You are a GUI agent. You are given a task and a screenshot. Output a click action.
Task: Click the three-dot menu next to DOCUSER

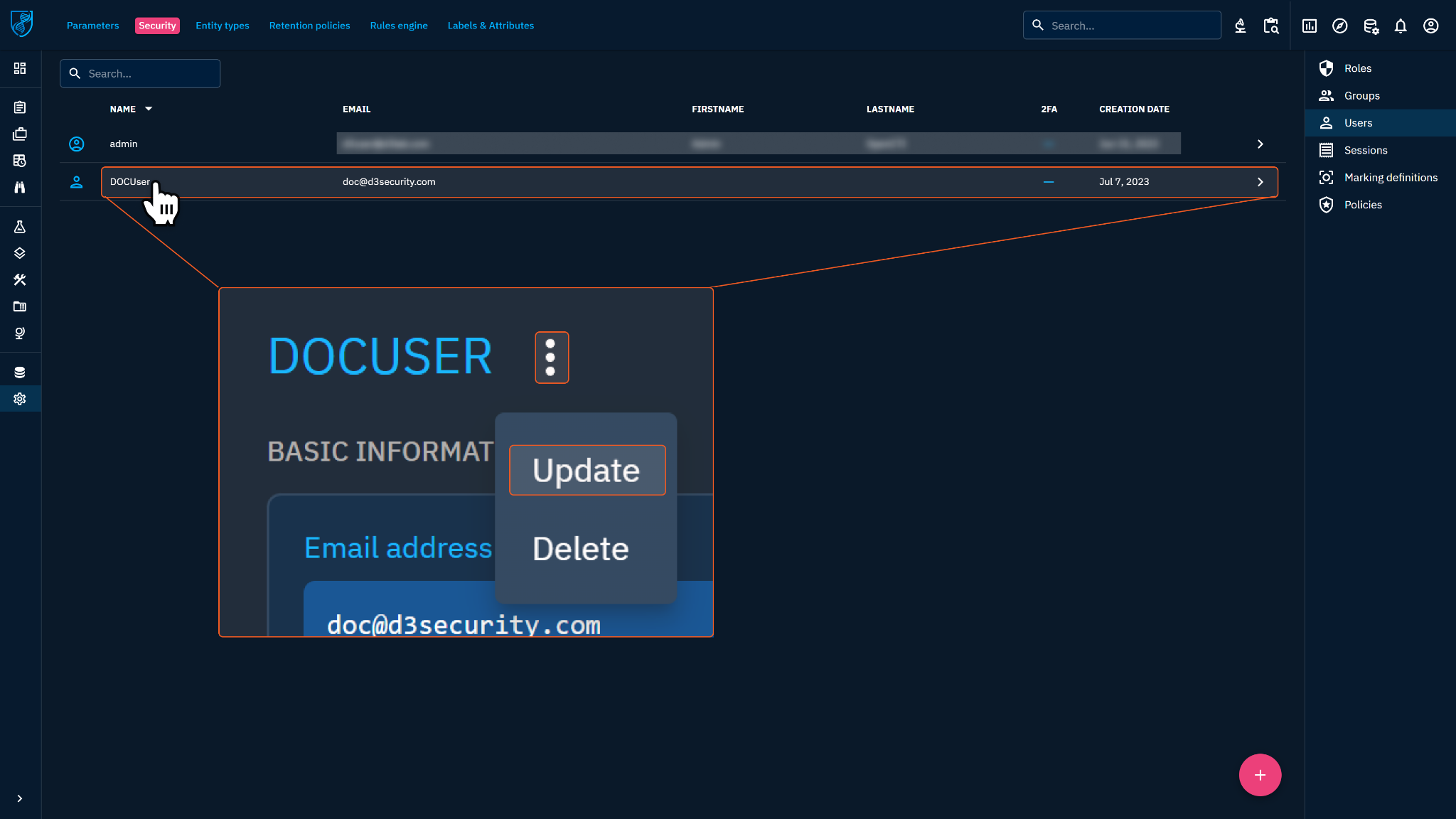tap(551, 358)
